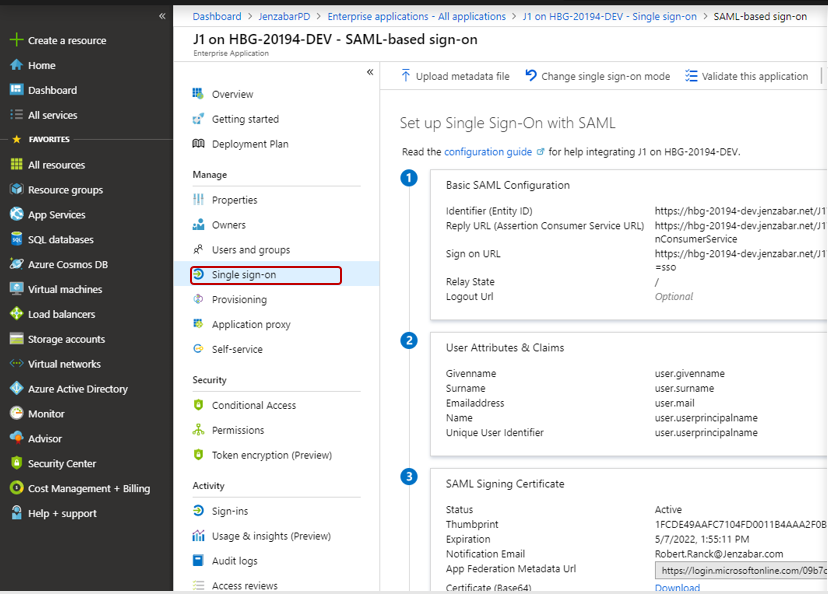828x594 pixels.
Task: Collapse the application resource menu
Action: (370, 72)
